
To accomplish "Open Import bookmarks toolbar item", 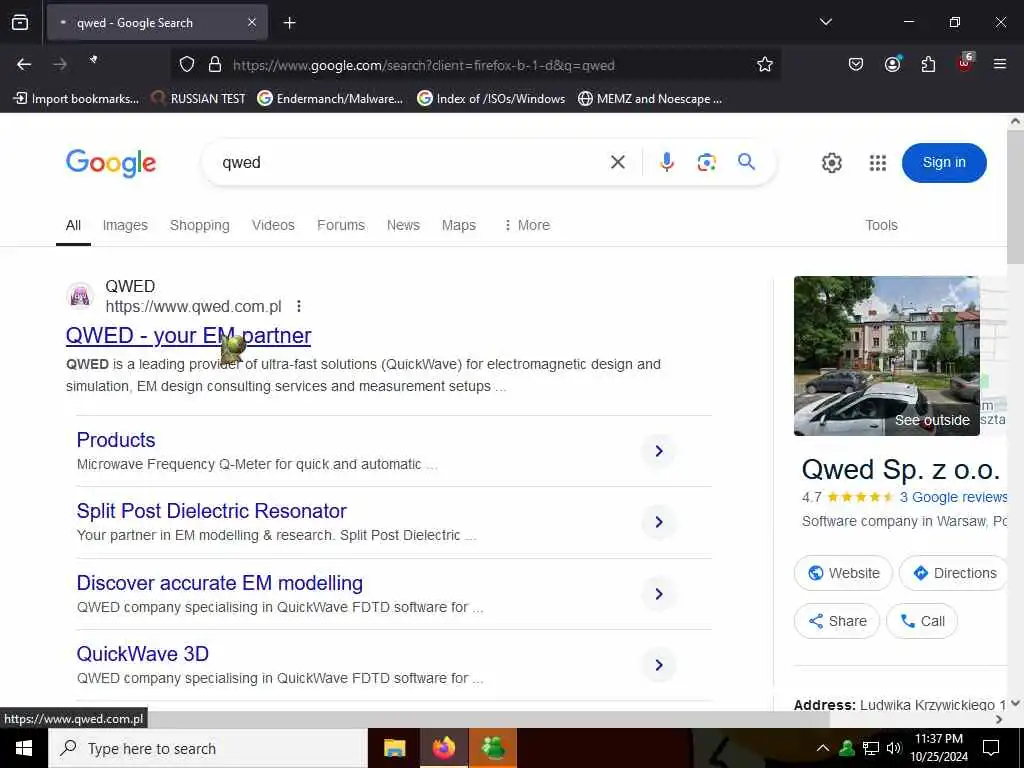I will tap(76, 99).
